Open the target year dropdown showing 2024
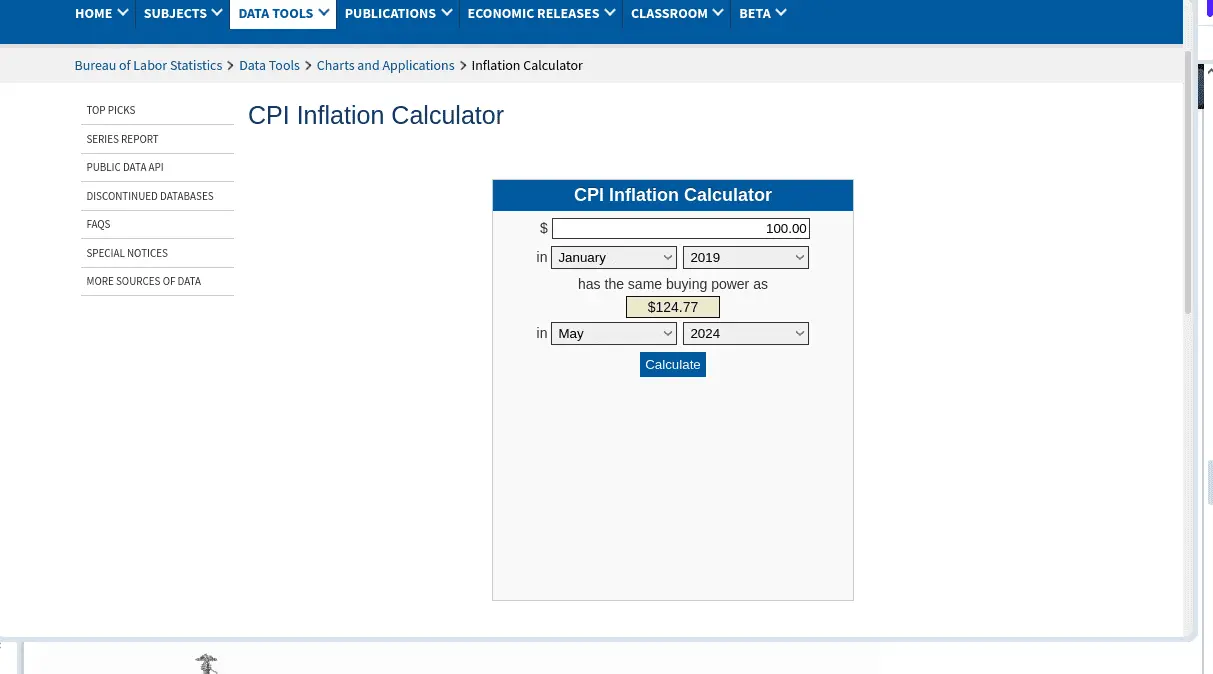Image resolution: width=1213 pixels, height=674 pixels. (745, 333)
